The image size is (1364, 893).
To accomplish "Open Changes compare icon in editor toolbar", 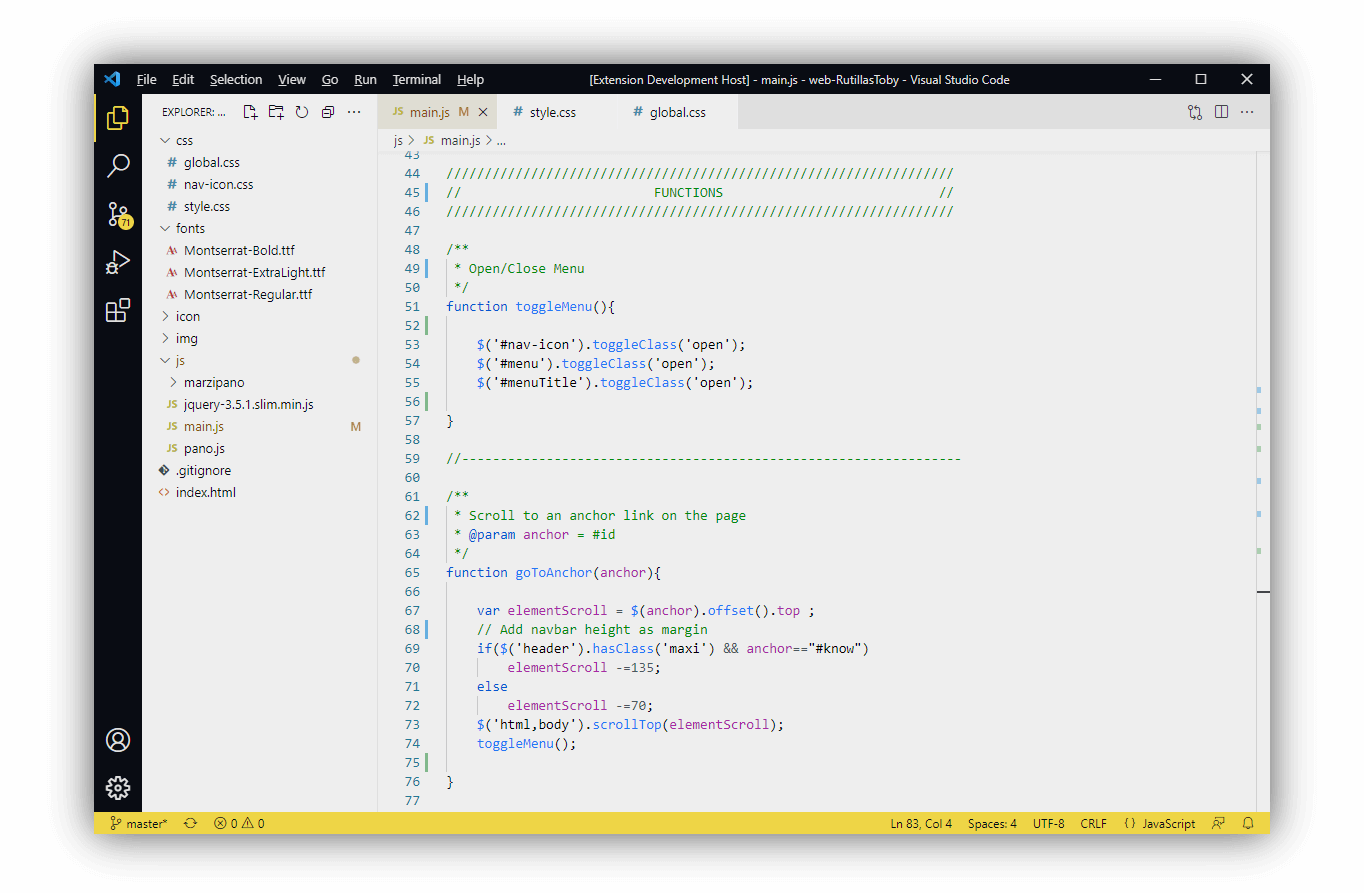I will point(1195,112).
